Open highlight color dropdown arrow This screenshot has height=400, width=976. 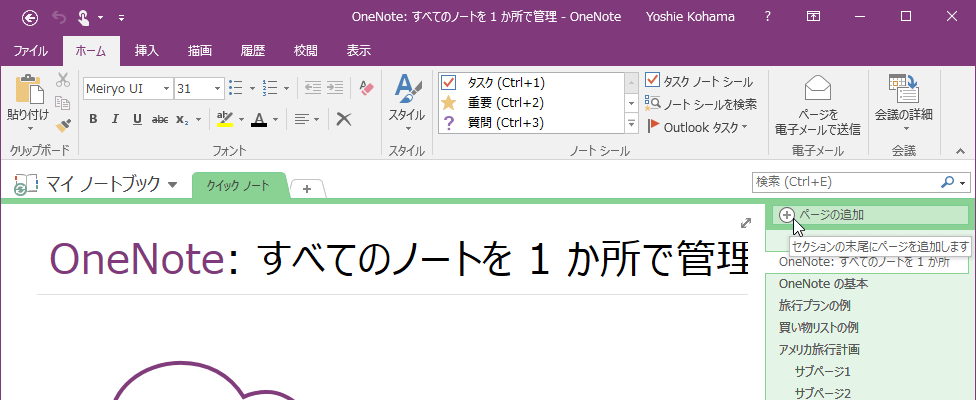click(241, 119)
